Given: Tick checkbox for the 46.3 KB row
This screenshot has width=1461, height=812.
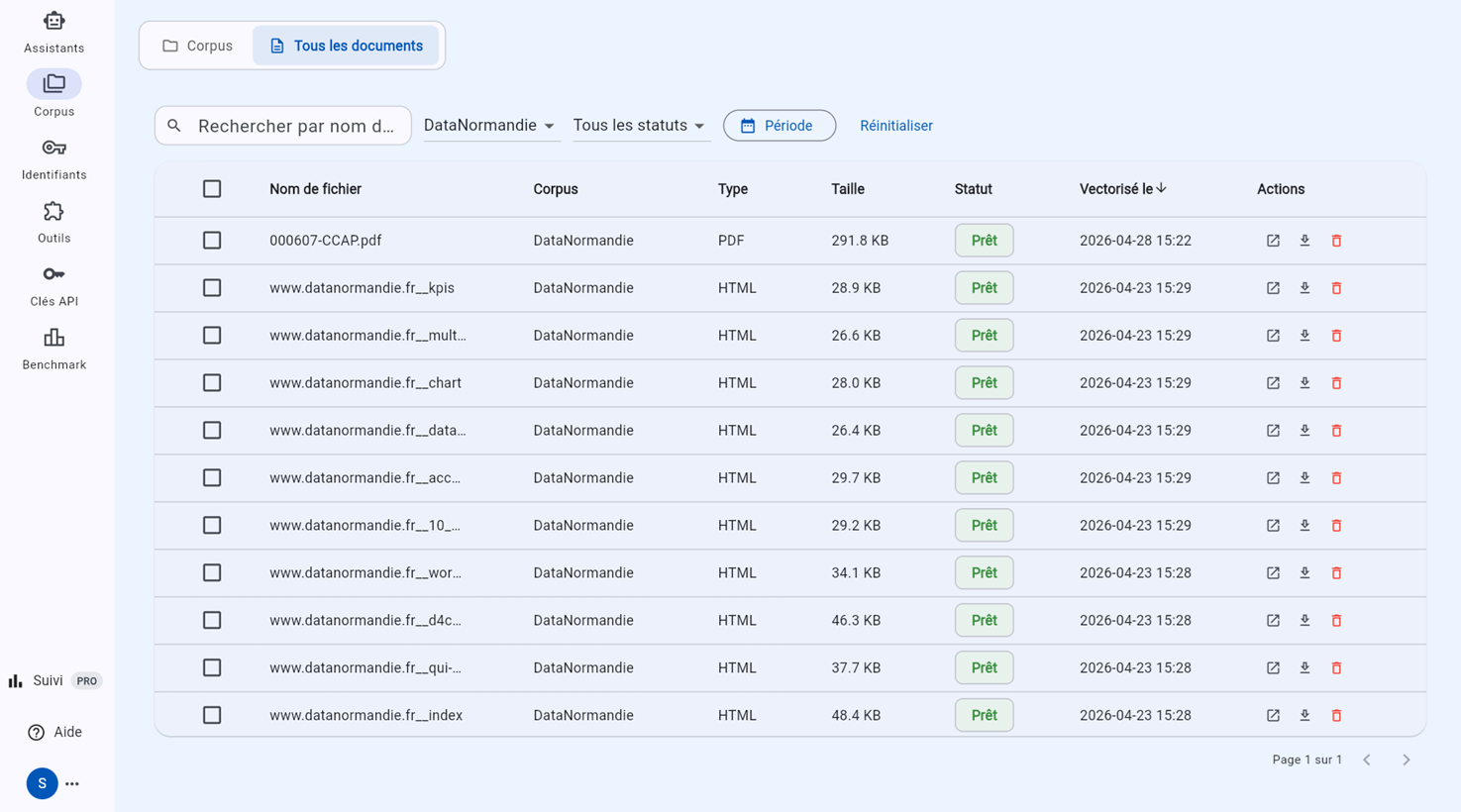Looking at the screenshot, I should coord(212,620).
